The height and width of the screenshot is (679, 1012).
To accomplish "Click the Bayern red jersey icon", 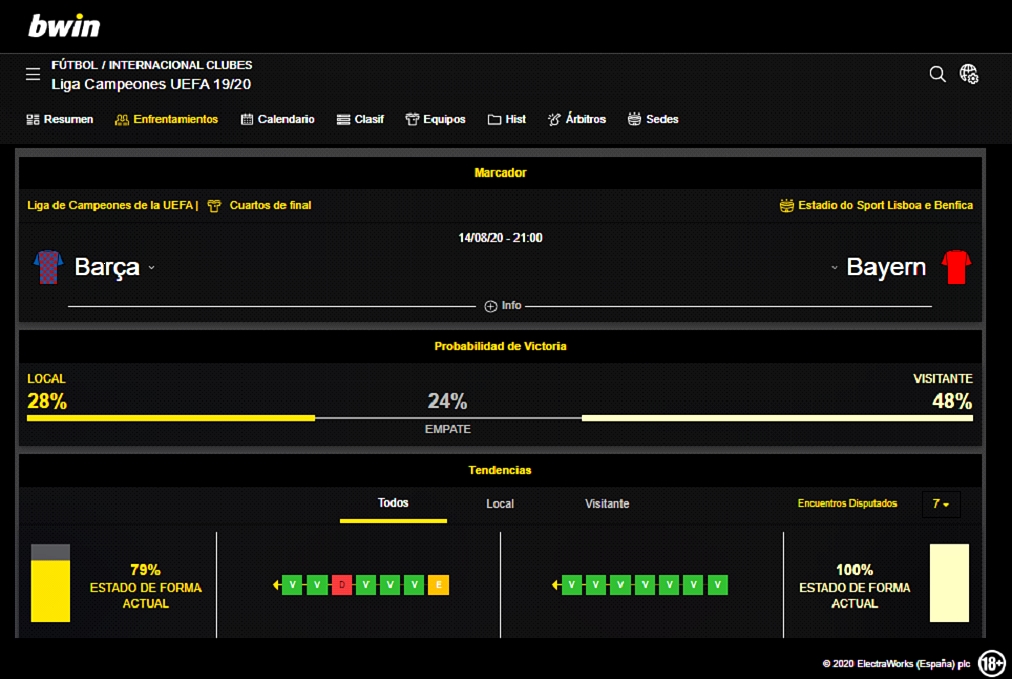I will pyautogui.click(x=956, y=267).
